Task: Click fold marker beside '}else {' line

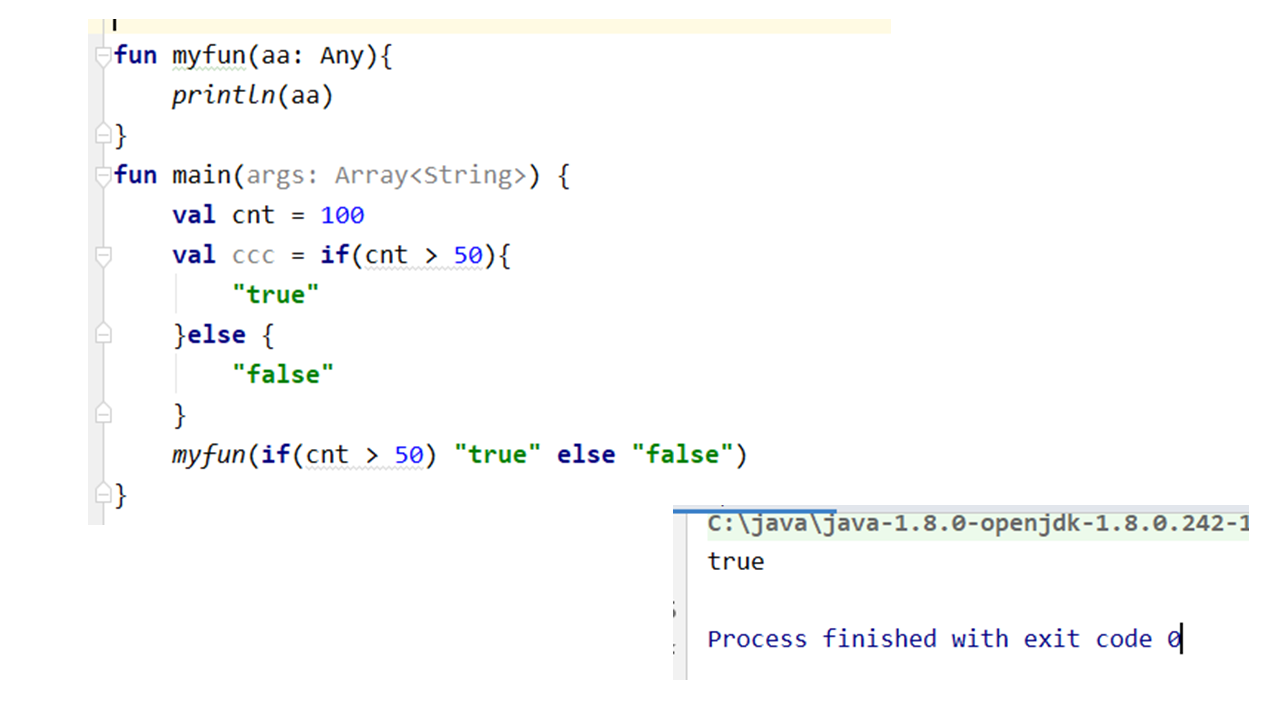Action: [x=102, y=335]
